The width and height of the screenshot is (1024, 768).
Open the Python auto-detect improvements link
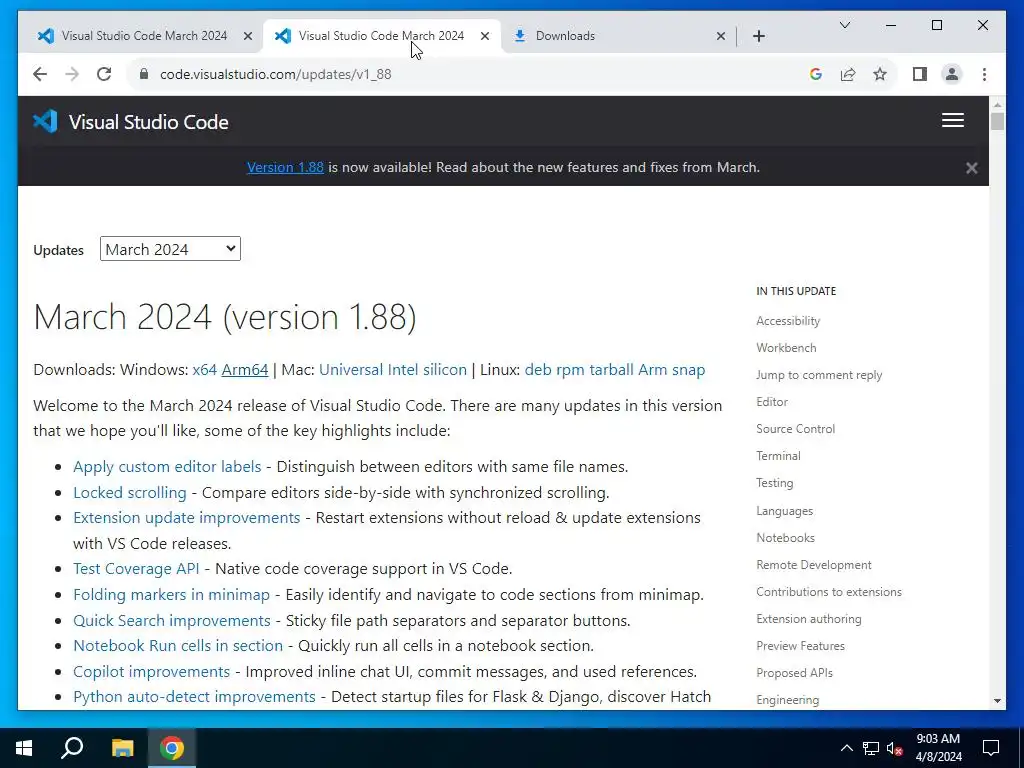pyautogui.click(x=194, y=697)
